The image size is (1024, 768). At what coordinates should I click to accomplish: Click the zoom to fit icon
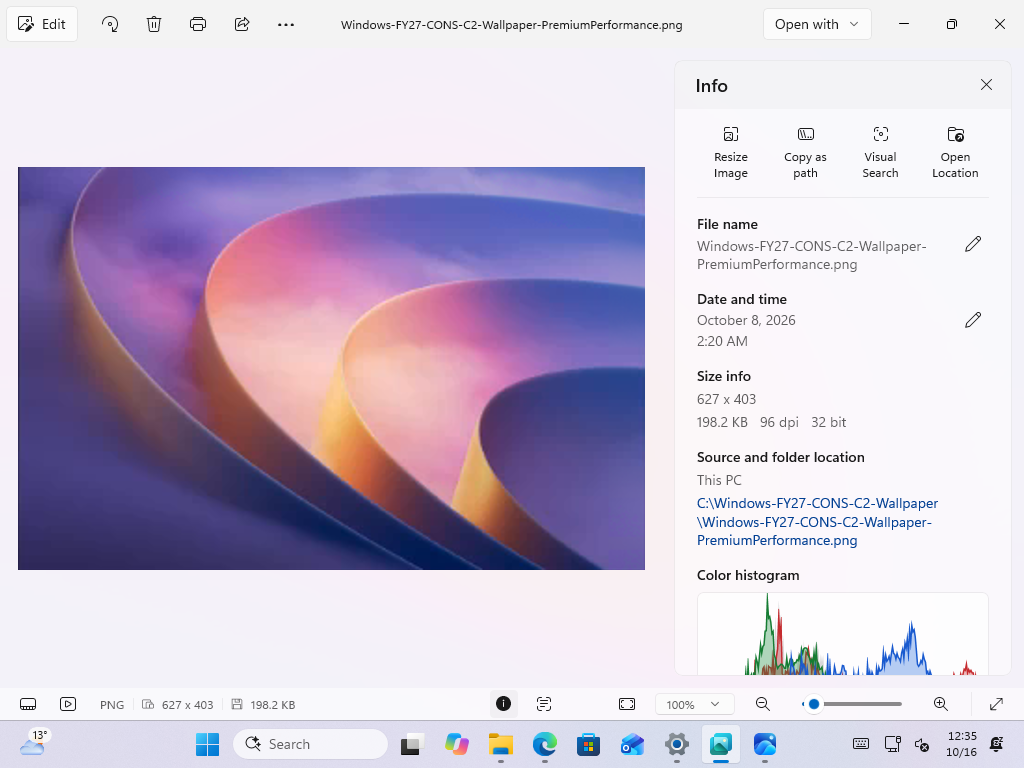627,704
